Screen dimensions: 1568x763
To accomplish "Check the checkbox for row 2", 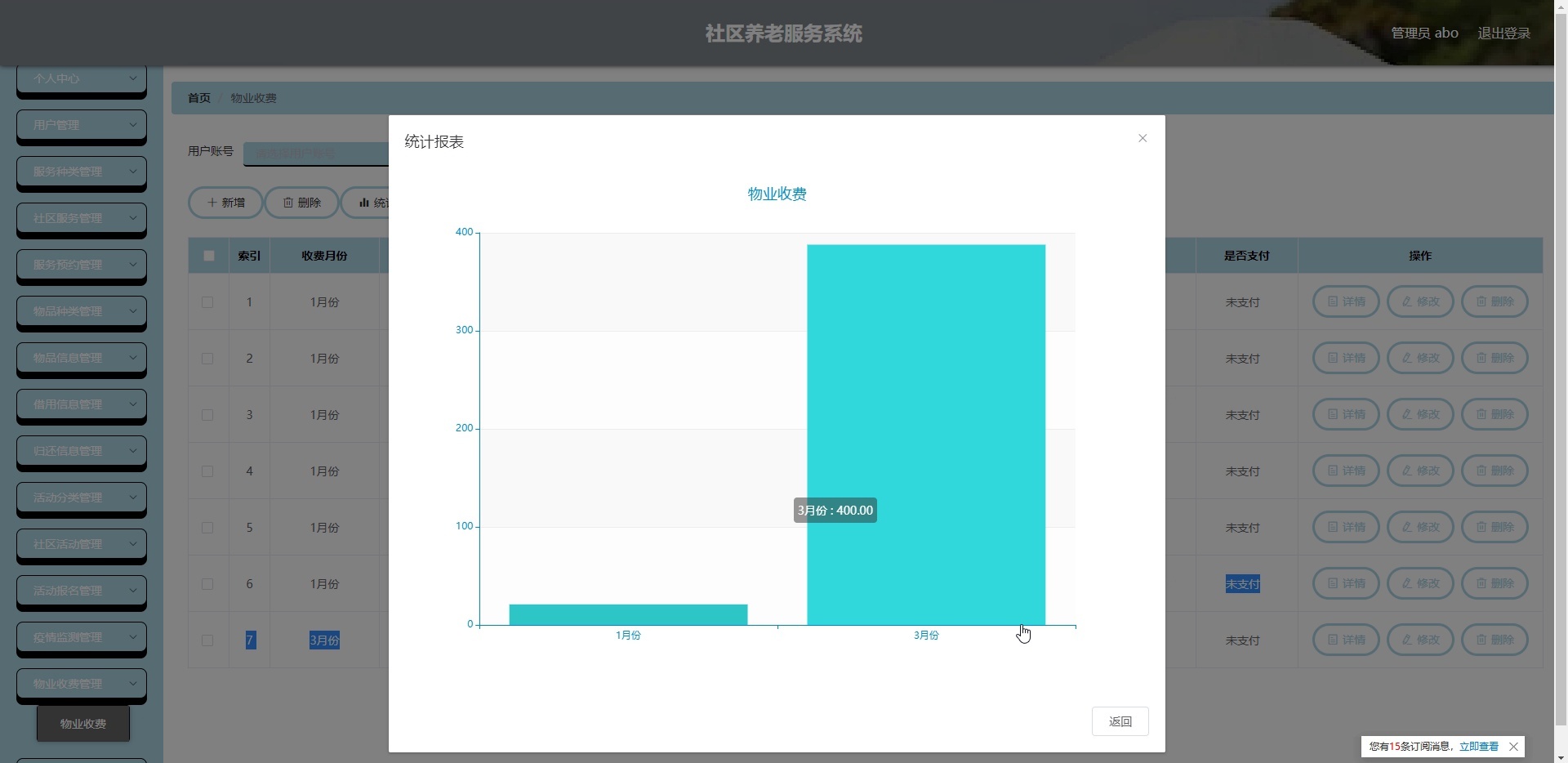I will tap(207, 359).
